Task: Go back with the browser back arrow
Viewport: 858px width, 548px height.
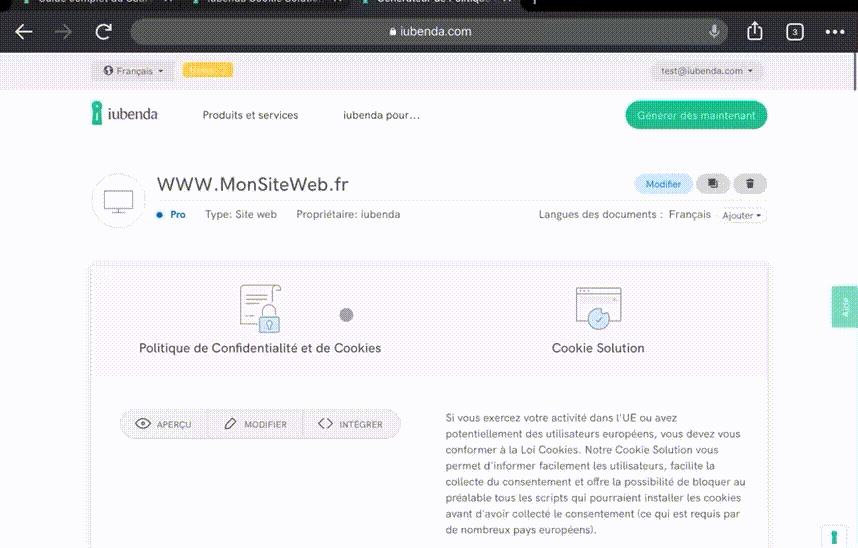Action: (24, 32)
